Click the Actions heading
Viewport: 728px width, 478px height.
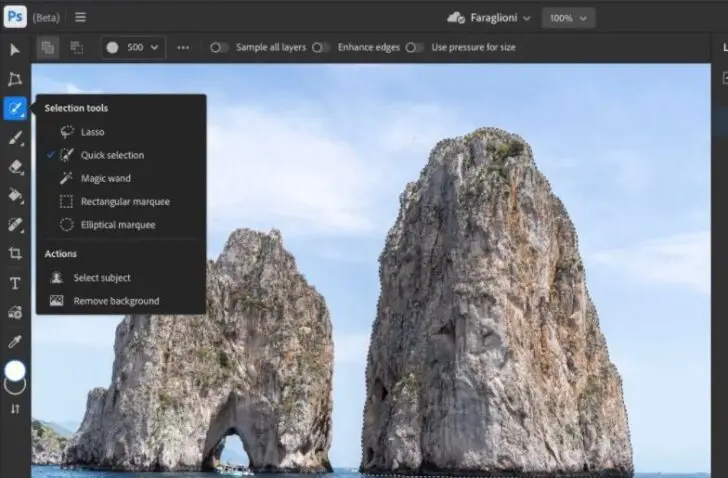[60, 254]
